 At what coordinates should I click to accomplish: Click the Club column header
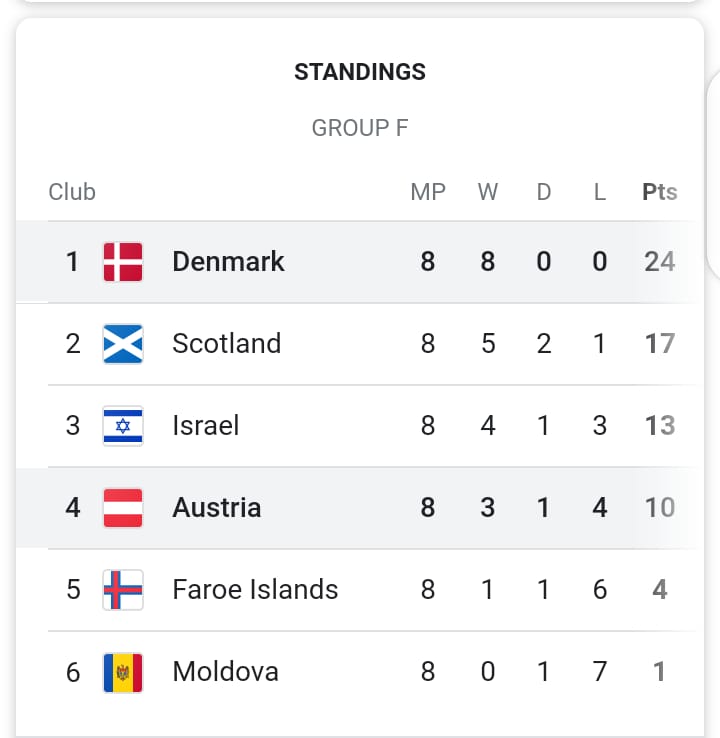click(72, 192)
